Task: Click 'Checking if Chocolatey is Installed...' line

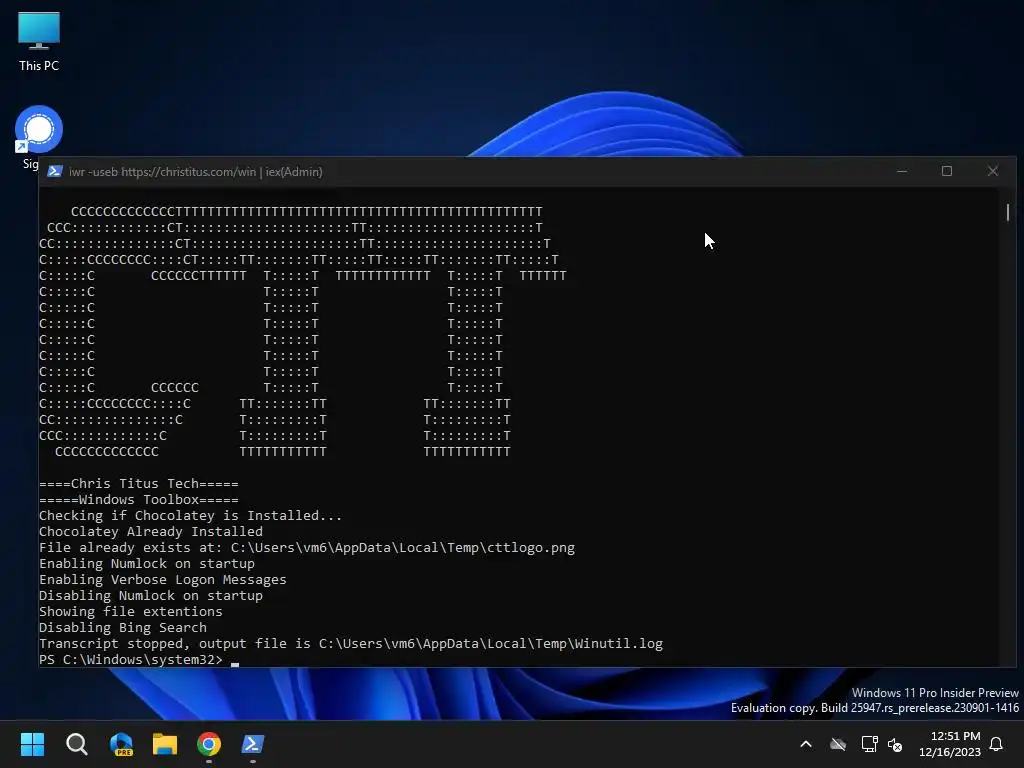Action: pyautogui.click(x=190, y=516)
